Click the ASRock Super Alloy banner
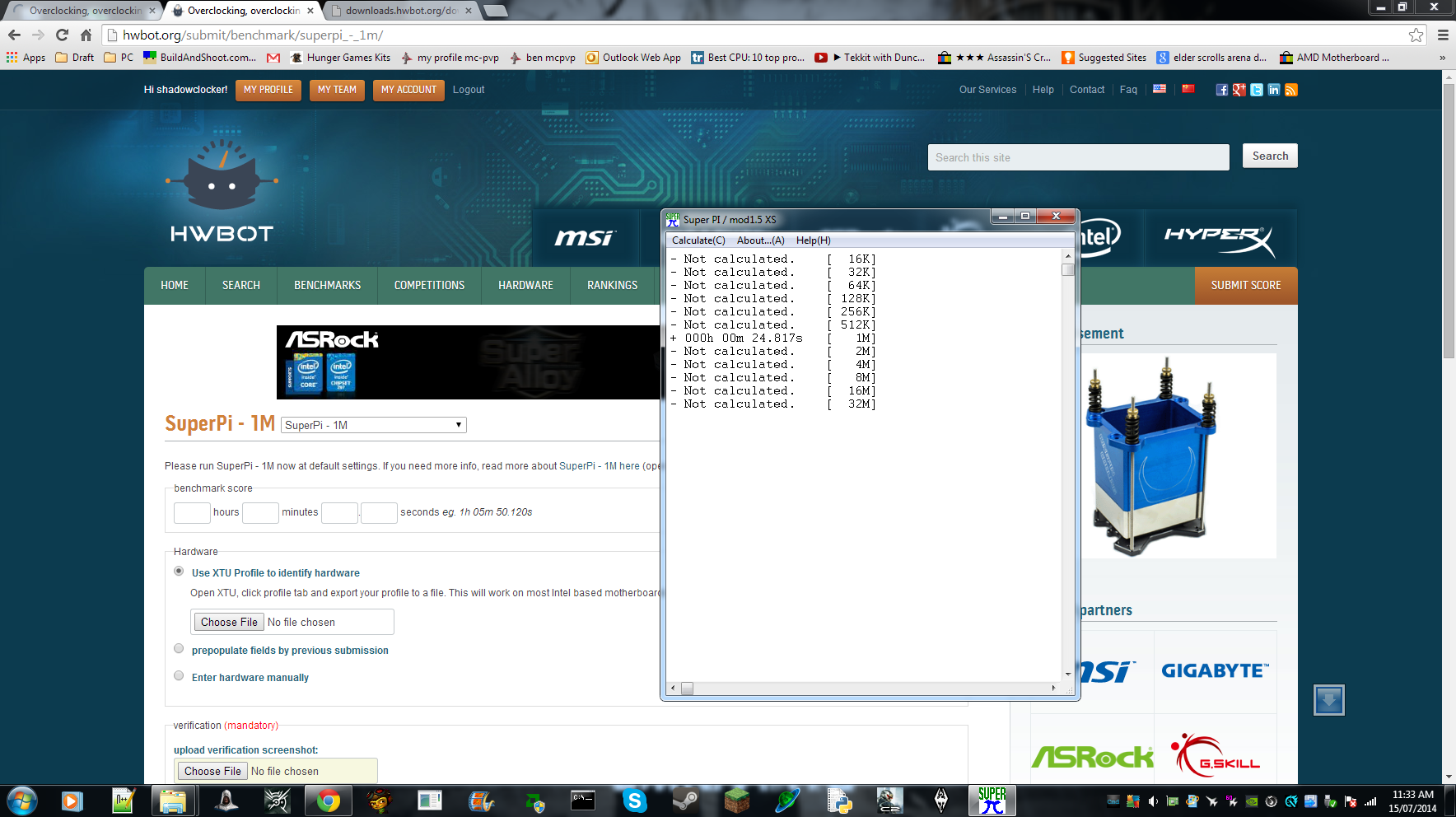The image size is (1456, 817). [468, 362]
